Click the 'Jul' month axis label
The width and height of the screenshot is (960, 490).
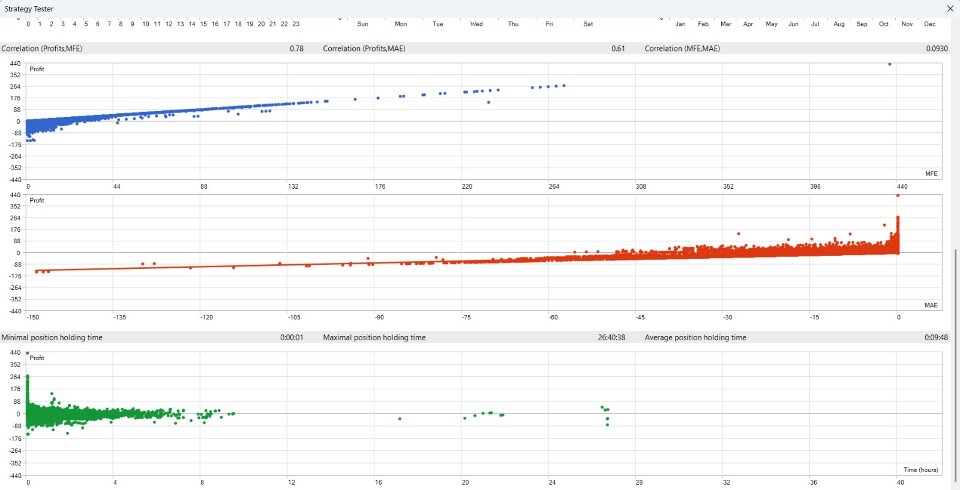click(815, 24)
